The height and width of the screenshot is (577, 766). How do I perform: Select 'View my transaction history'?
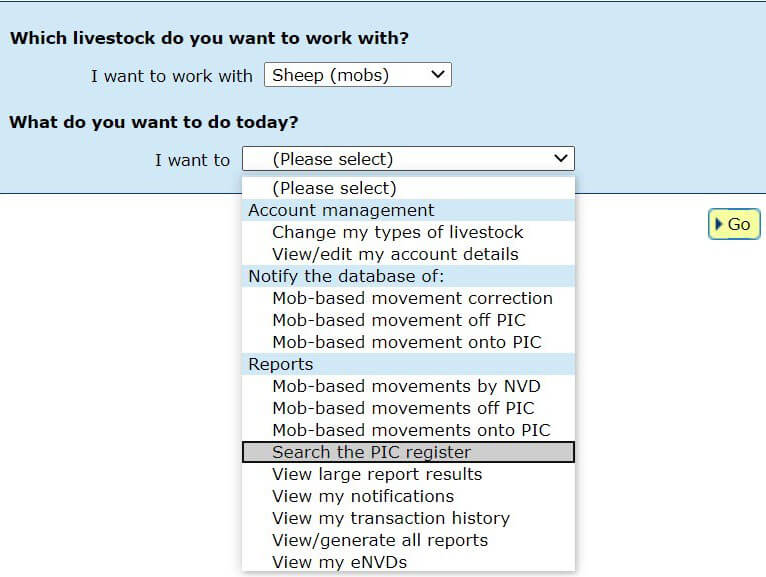(x=391, y=518)
